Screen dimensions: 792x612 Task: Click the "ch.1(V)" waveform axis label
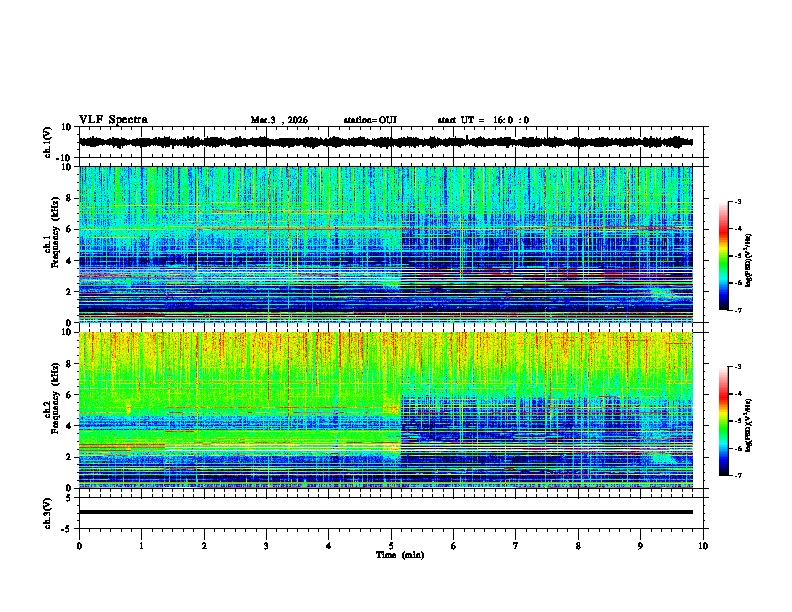pos(48,142)
